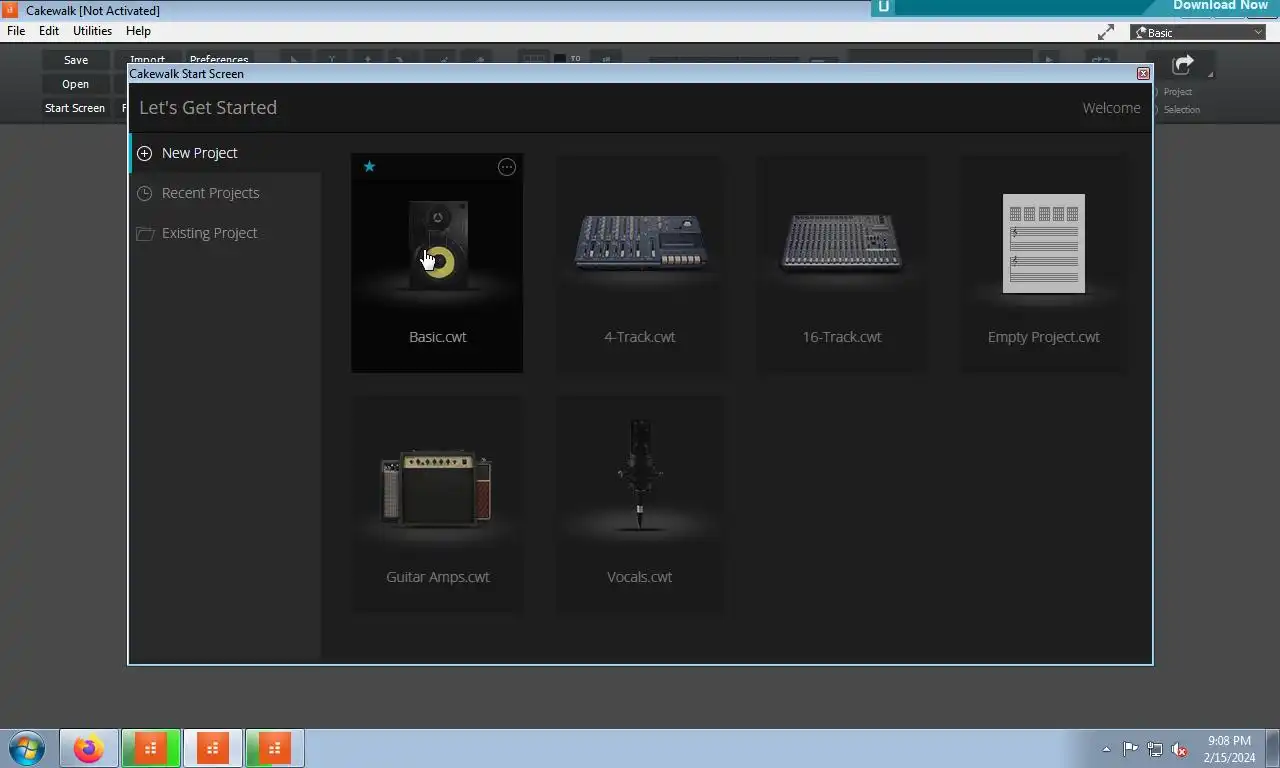1280x768 pixels.
Task: Open Preferences from the toolbar
Action: click(219, 59)
